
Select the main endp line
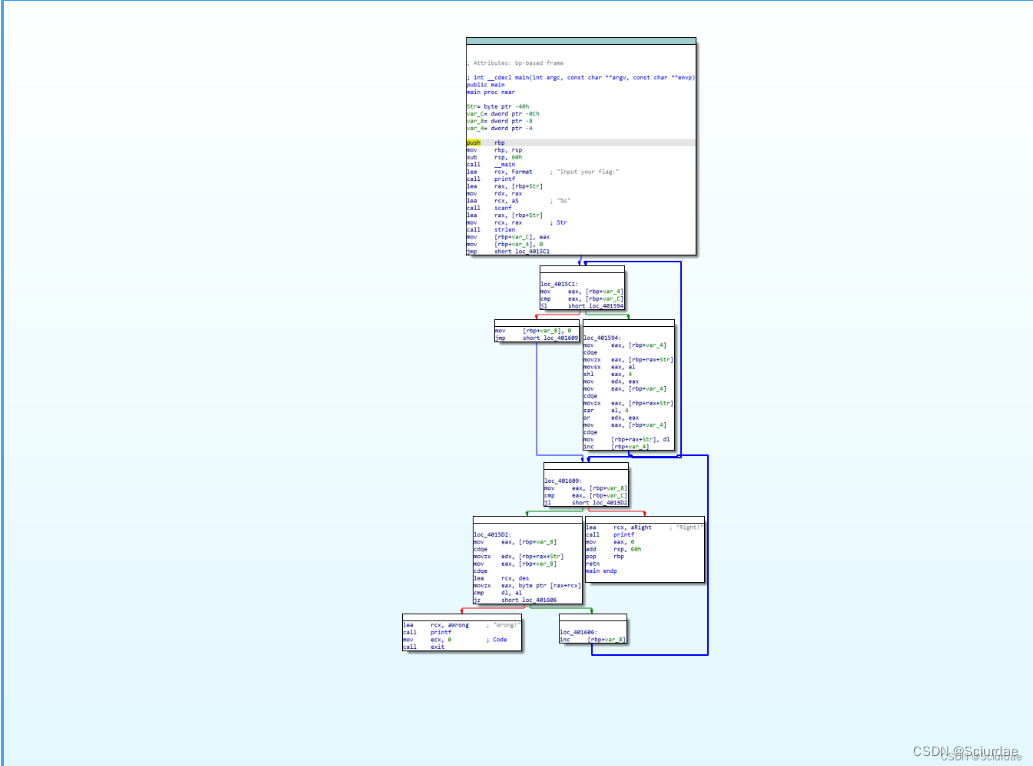[x=601, y=571]
